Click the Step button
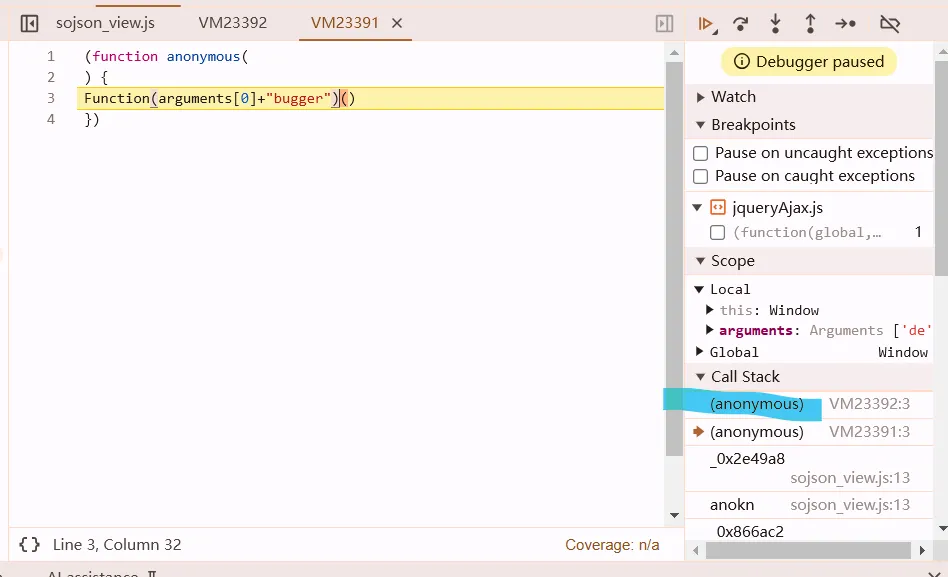Screen dimensions: 948x577 845,24
